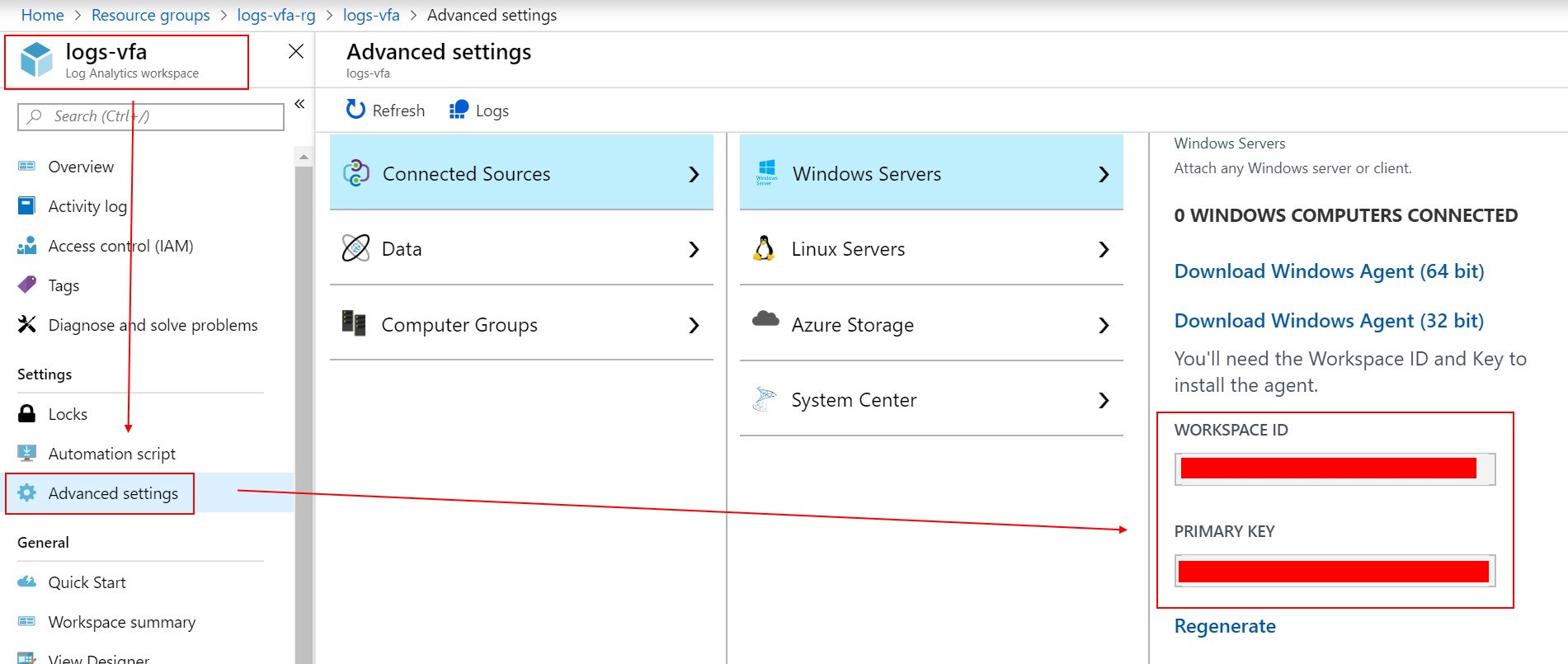Viewport: 1568px width, 664px height.
Task: Close the logs-vfa blade
Action: click(296, 51)
